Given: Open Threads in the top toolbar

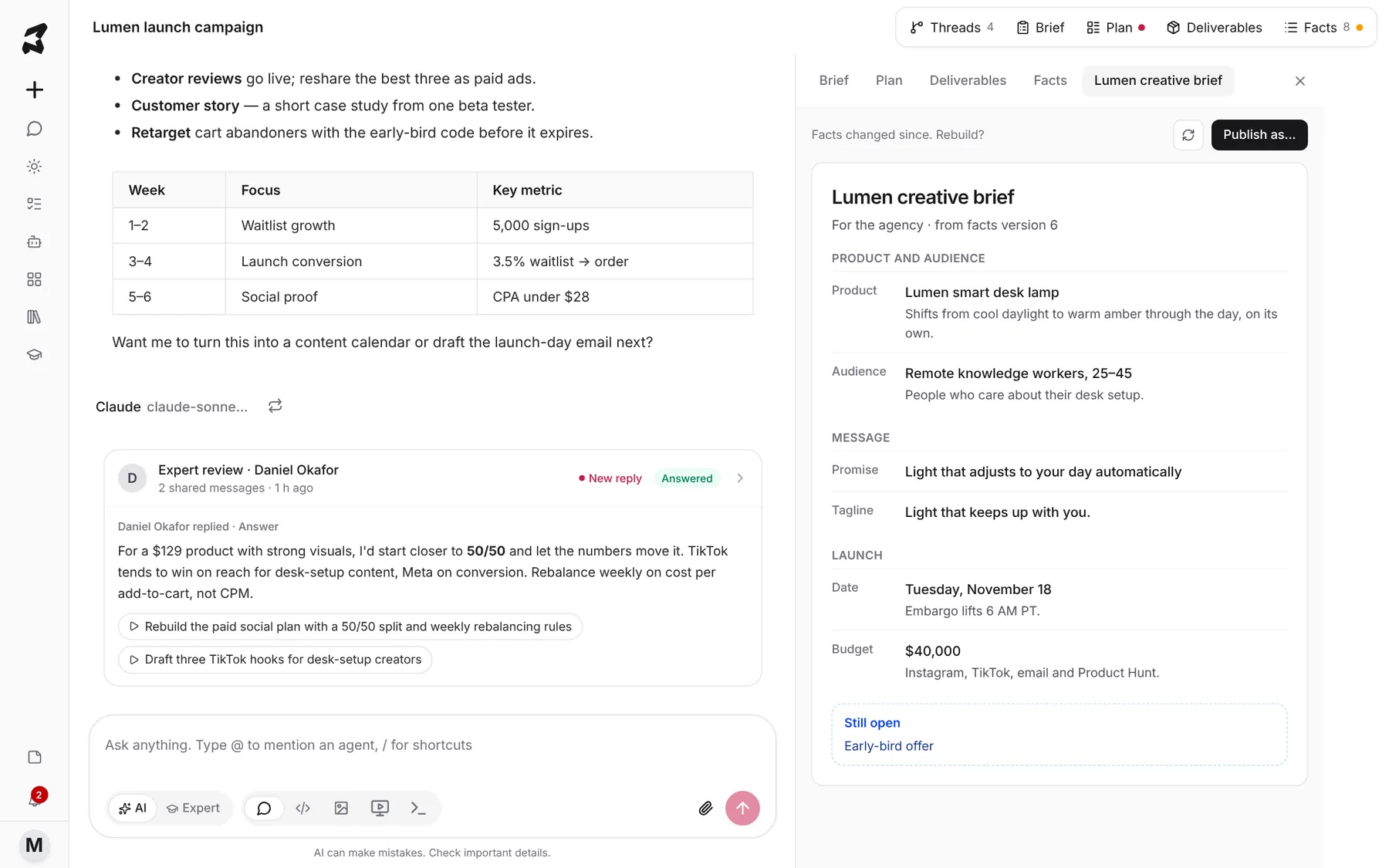Looking at the screenshot, I should [x=951, y=28].
